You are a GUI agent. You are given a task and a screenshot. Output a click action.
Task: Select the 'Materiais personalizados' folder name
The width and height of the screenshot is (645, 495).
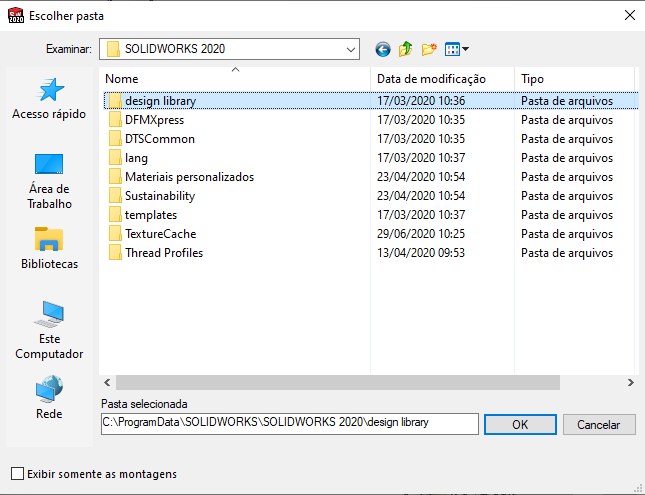click(x=189, y=177)
